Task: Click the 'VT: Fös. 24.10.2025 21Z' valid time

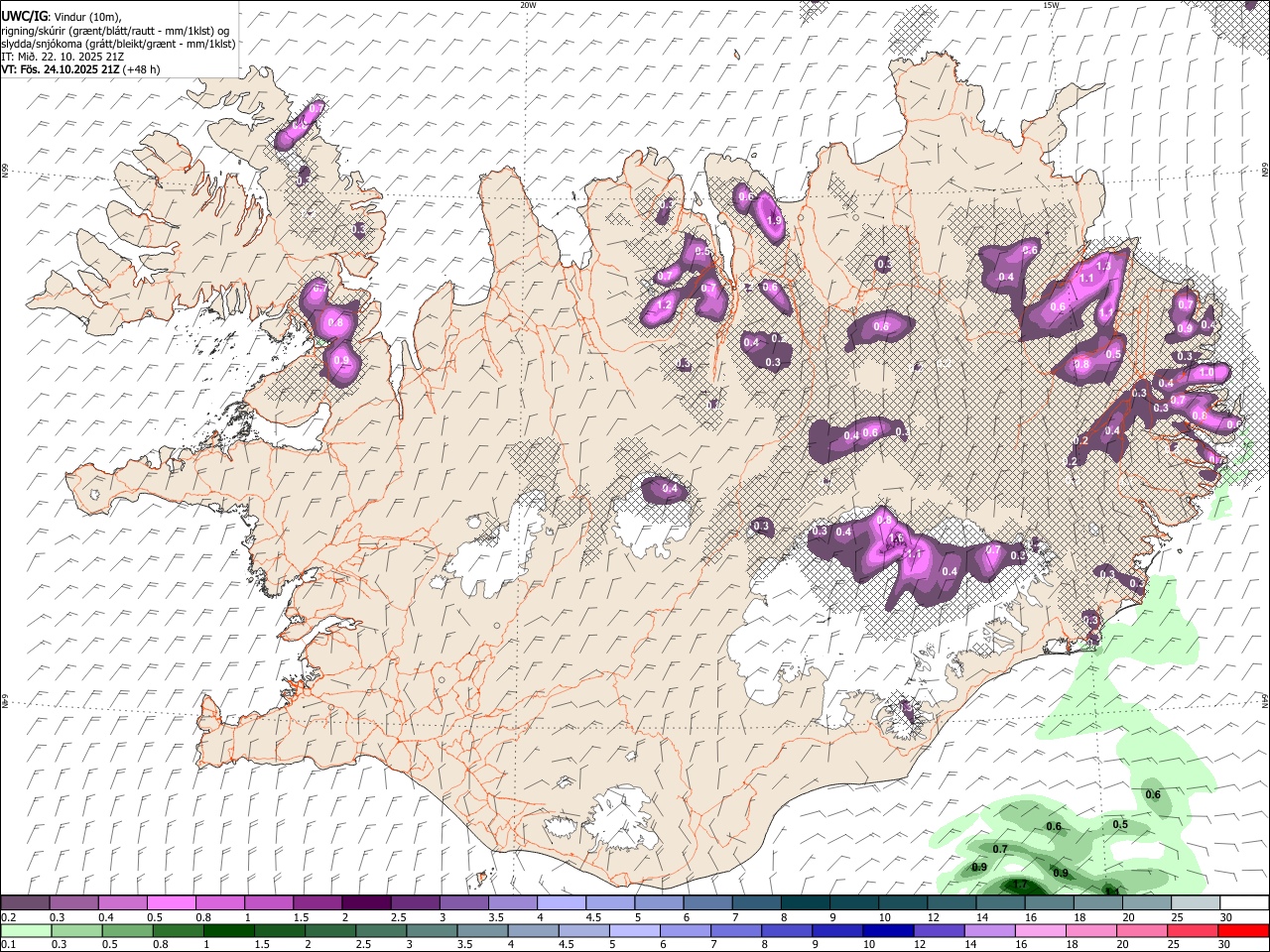Action: coord(61,69)
